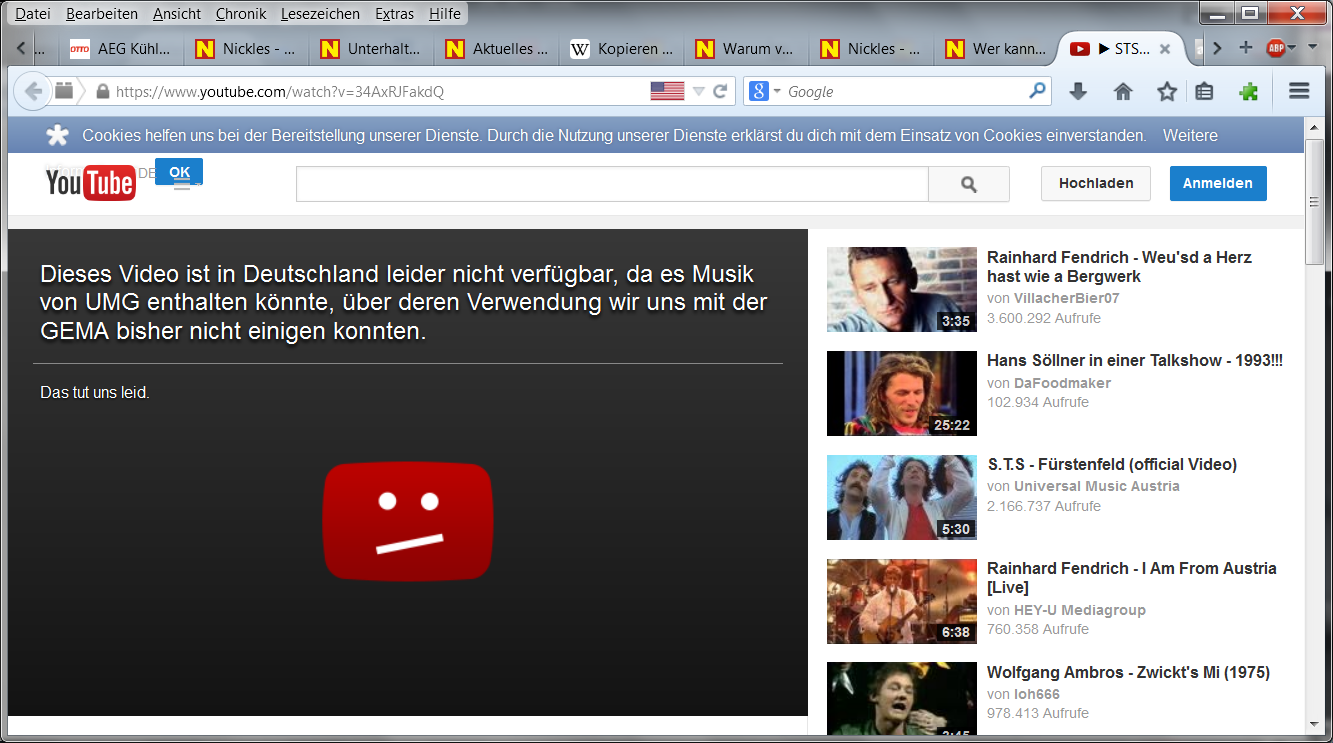Viewport: 1333px width, 743px height.
Task: Close the active YouTube STS tab
Action: click(x=1165, y=48)
